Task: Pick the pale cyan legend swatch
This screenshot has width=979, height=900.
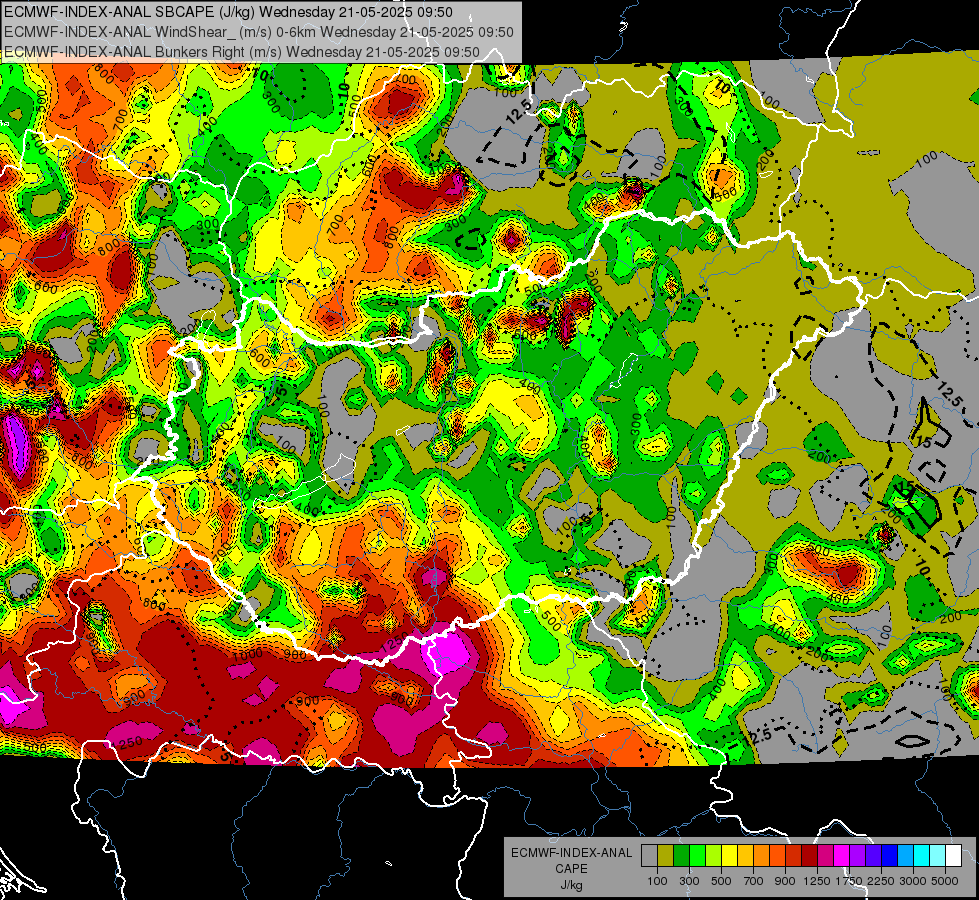Action: (938, 856)
